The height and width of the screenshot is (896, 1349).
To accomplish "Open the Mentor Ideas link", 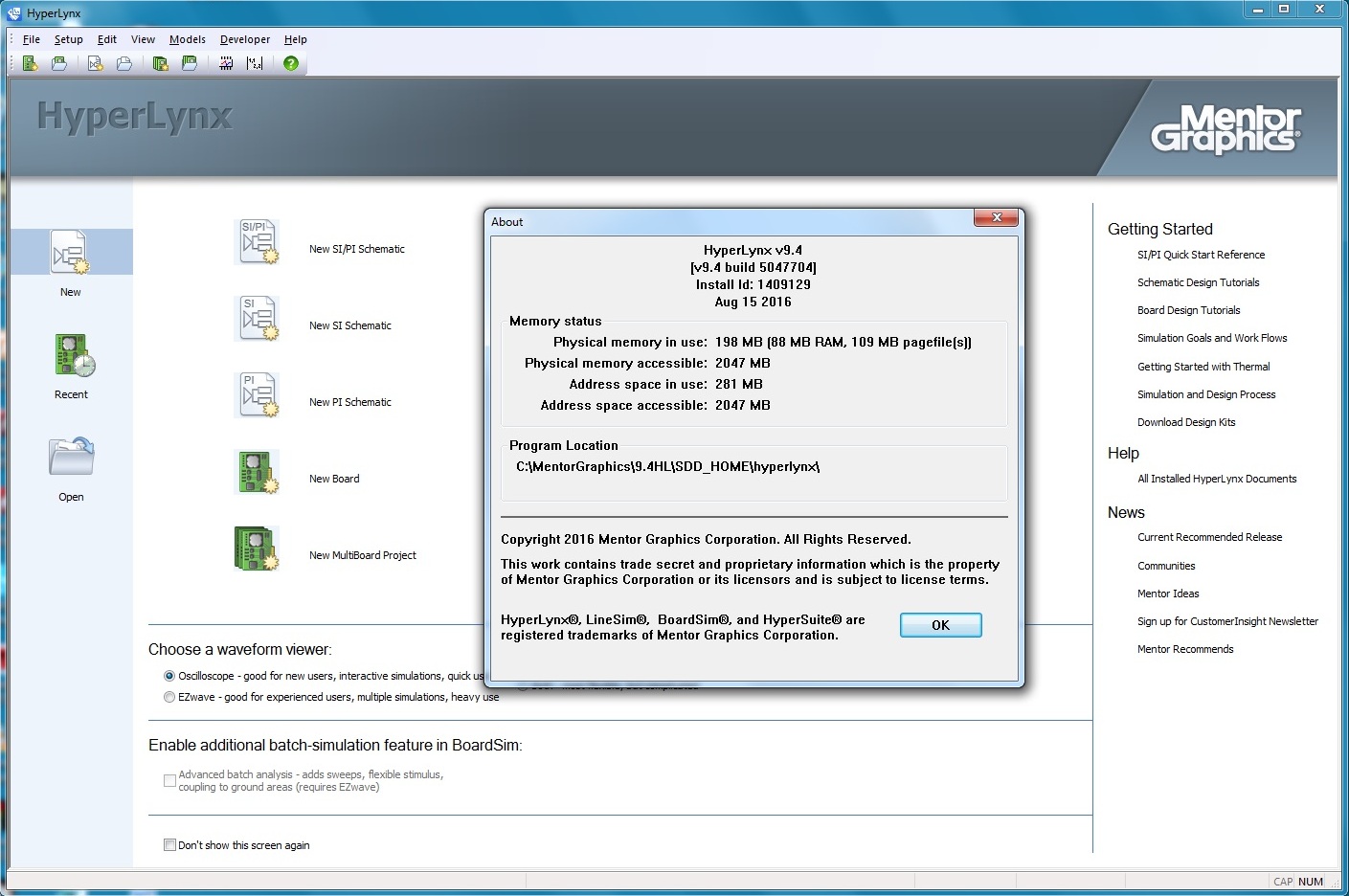I will 1168,594.
